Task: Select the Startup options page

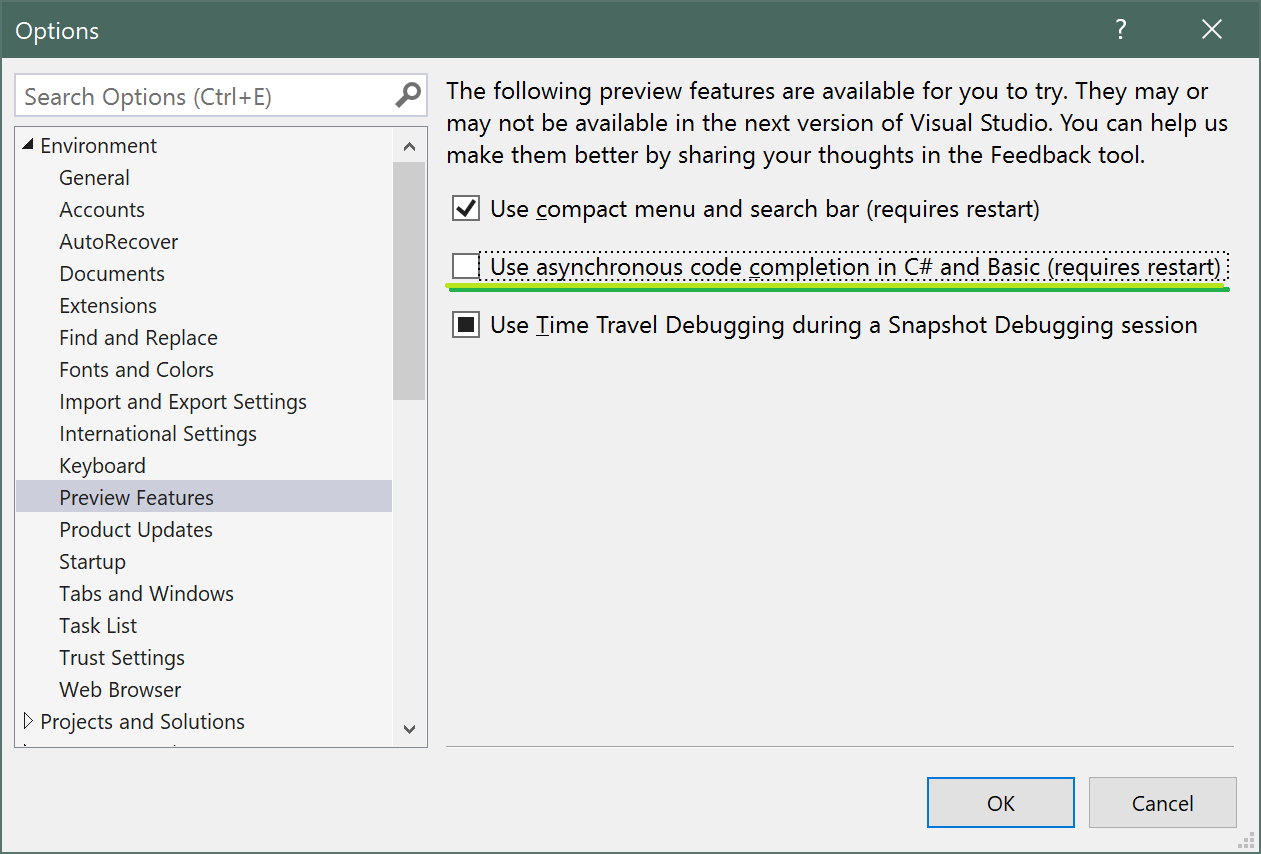Action: (x=93, y=562)
